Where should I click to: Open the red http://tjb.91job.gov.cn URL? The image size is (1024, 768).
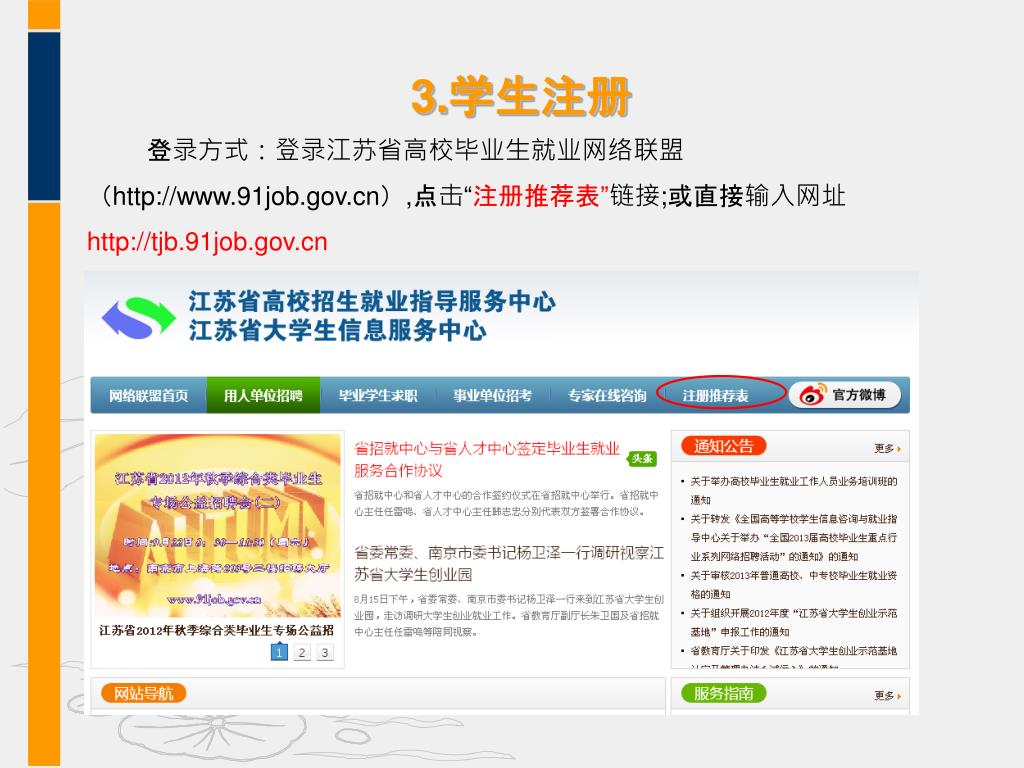click(x=207, y=242)
